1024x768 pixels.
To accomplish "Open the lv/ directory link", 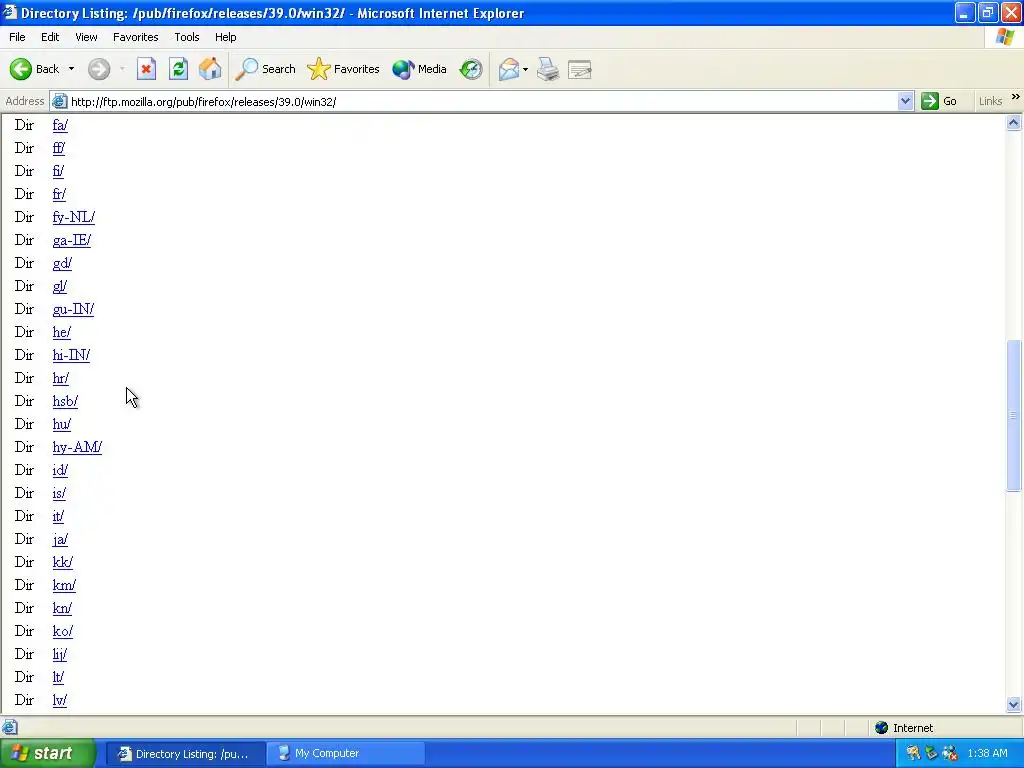I will 59,700.
